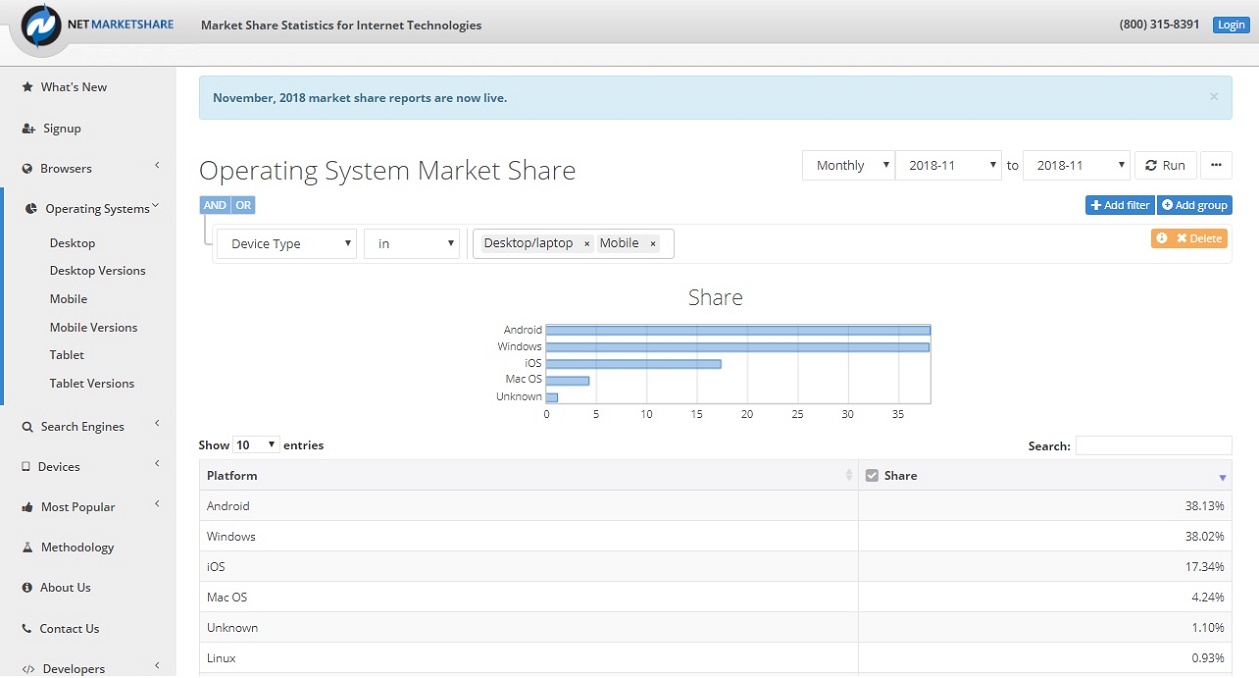Image resolution: width=1259 pixels, height=678 pixels.
Task: Open the Signup link
Action: click(62, 128)
